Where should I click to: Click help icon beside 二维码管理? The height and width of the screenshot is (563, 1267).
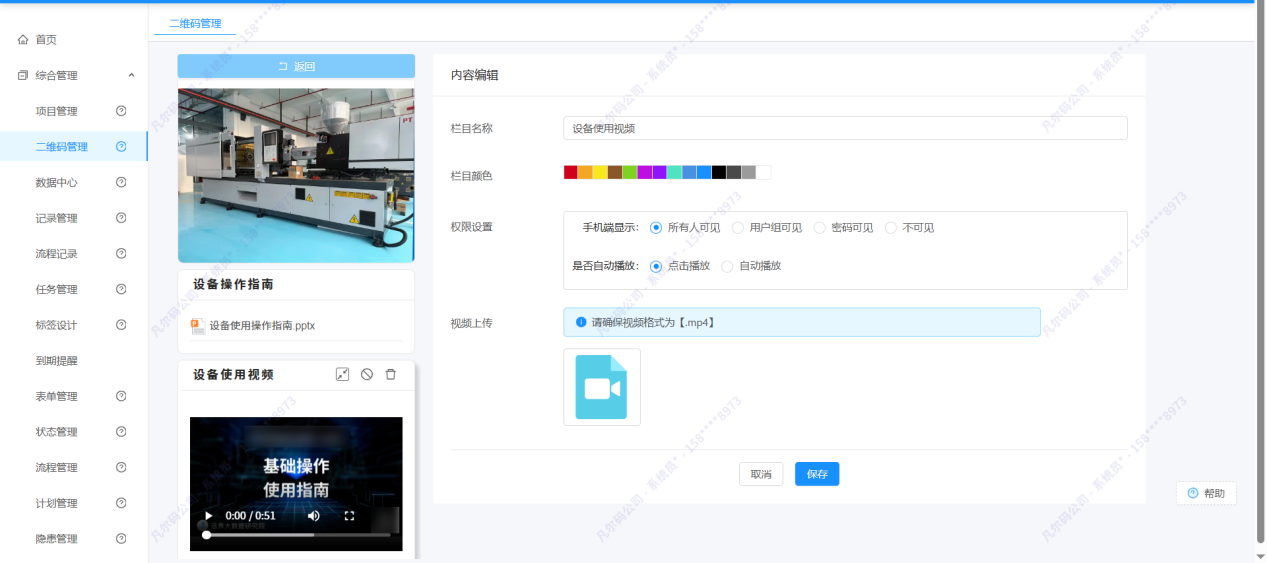(x=121, y=147)
